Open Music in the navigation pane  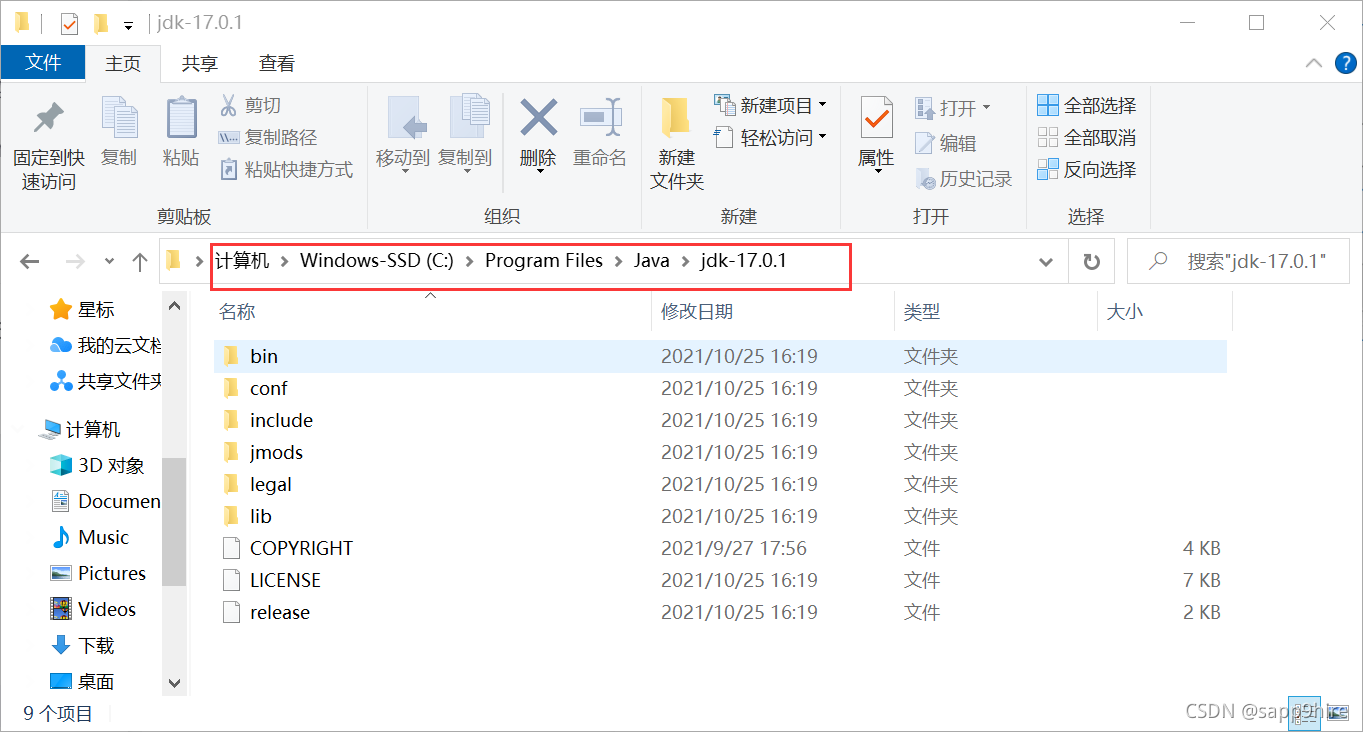pos(89,537)
